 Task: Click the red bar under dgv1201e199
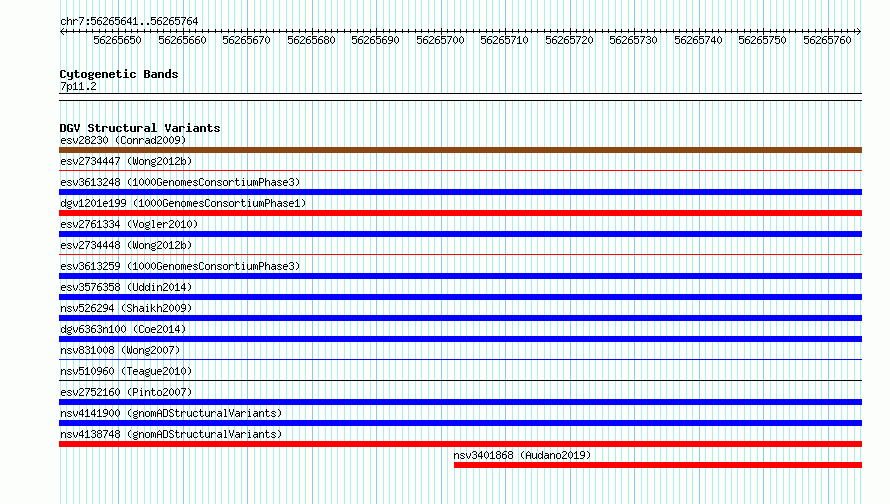(460, 213)
